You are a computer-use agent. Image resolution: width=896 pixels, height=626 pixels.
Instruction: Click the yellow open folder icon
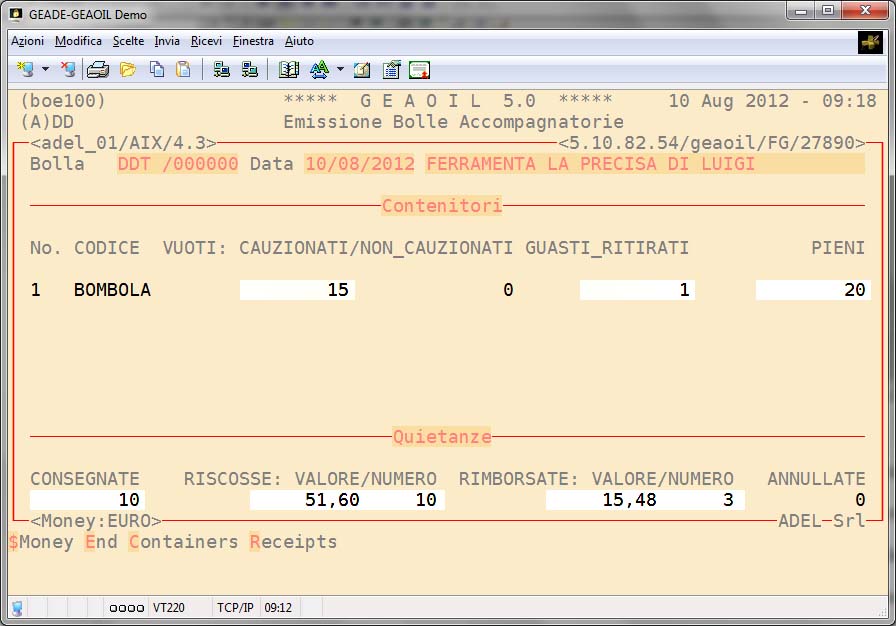[127, 70]
